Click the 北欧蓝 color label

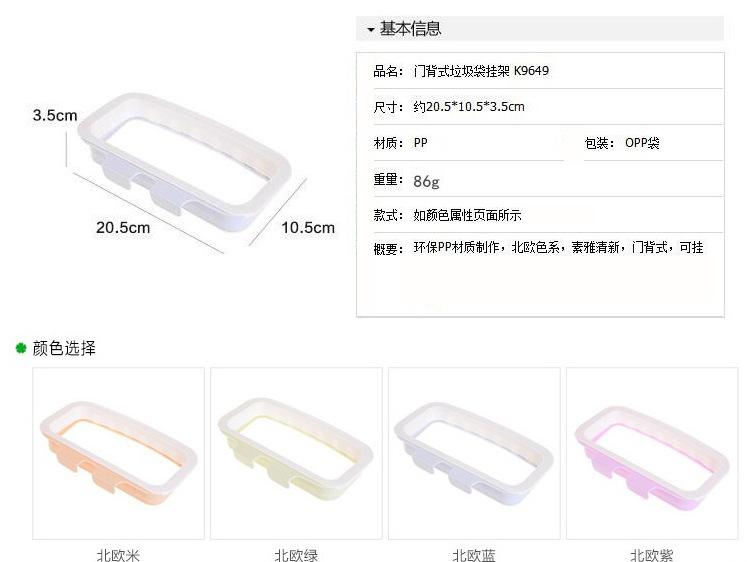474,555
